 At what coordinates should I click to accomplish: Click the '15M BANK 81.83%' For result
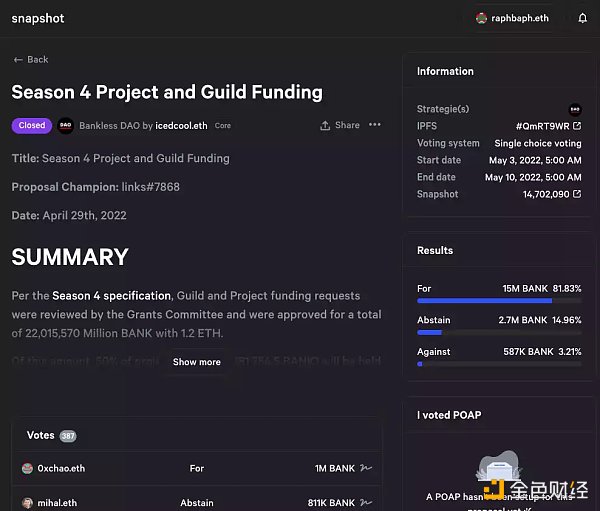(x=542, y=289)
